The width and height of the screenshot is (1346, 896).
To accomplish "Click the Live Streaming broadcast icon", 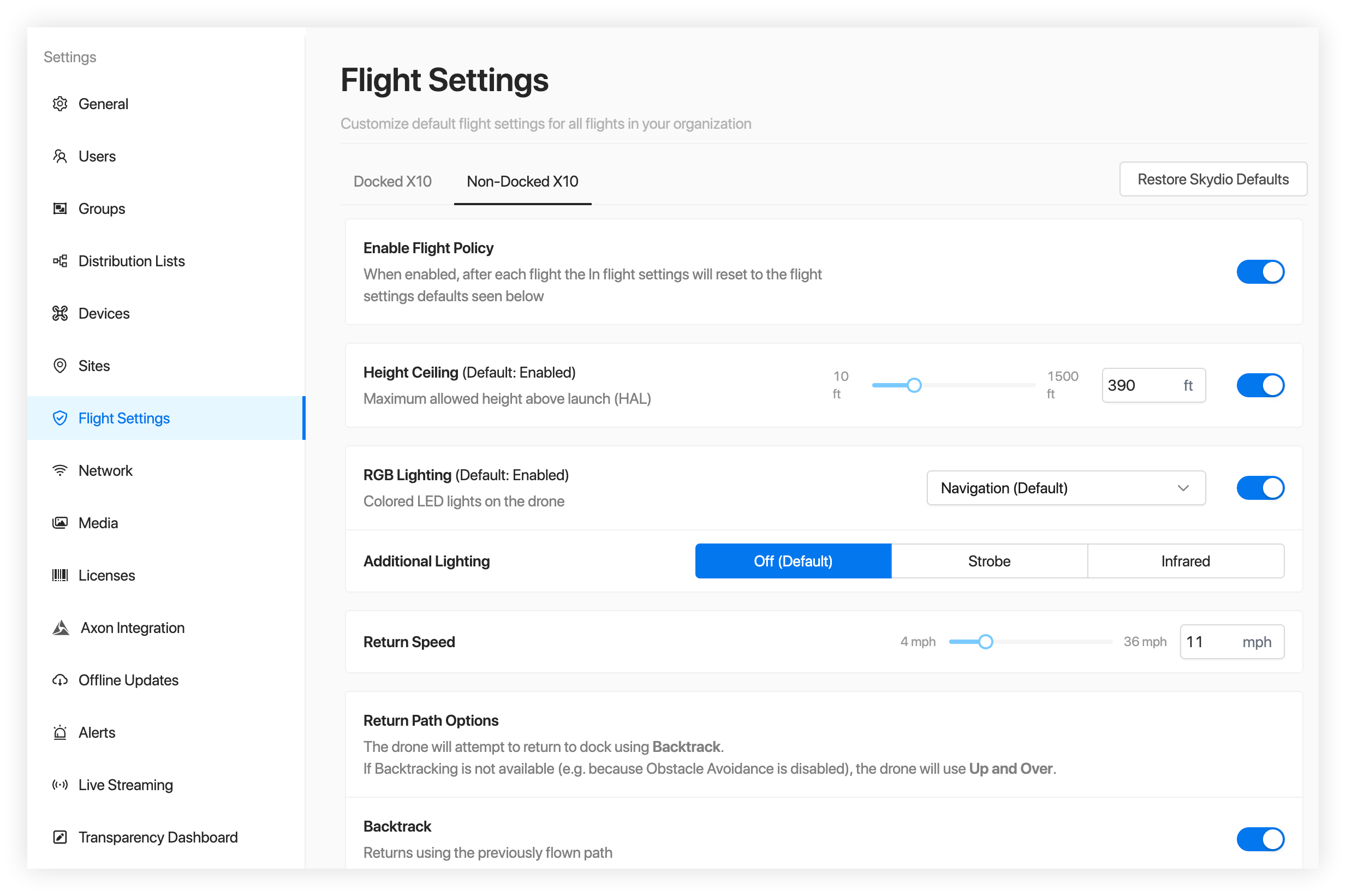I will tap(60, 785).
